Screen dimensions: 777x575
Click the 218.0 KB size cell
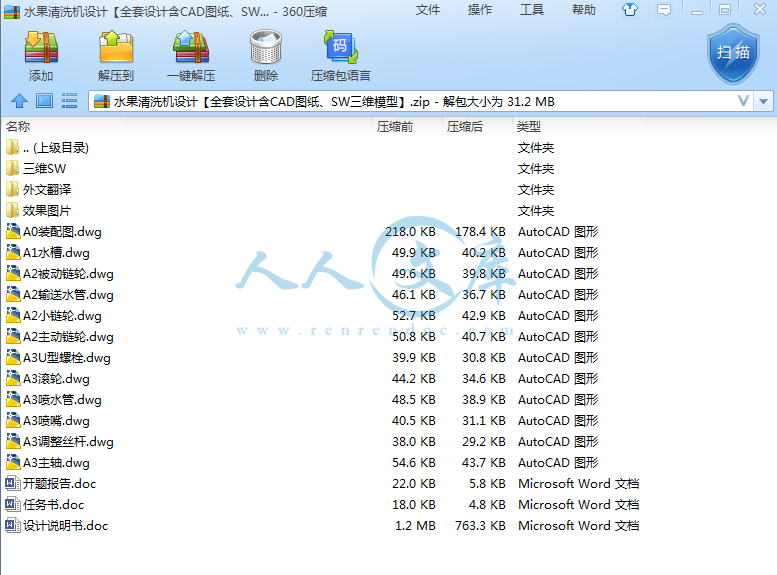click(x=410, y=231)
